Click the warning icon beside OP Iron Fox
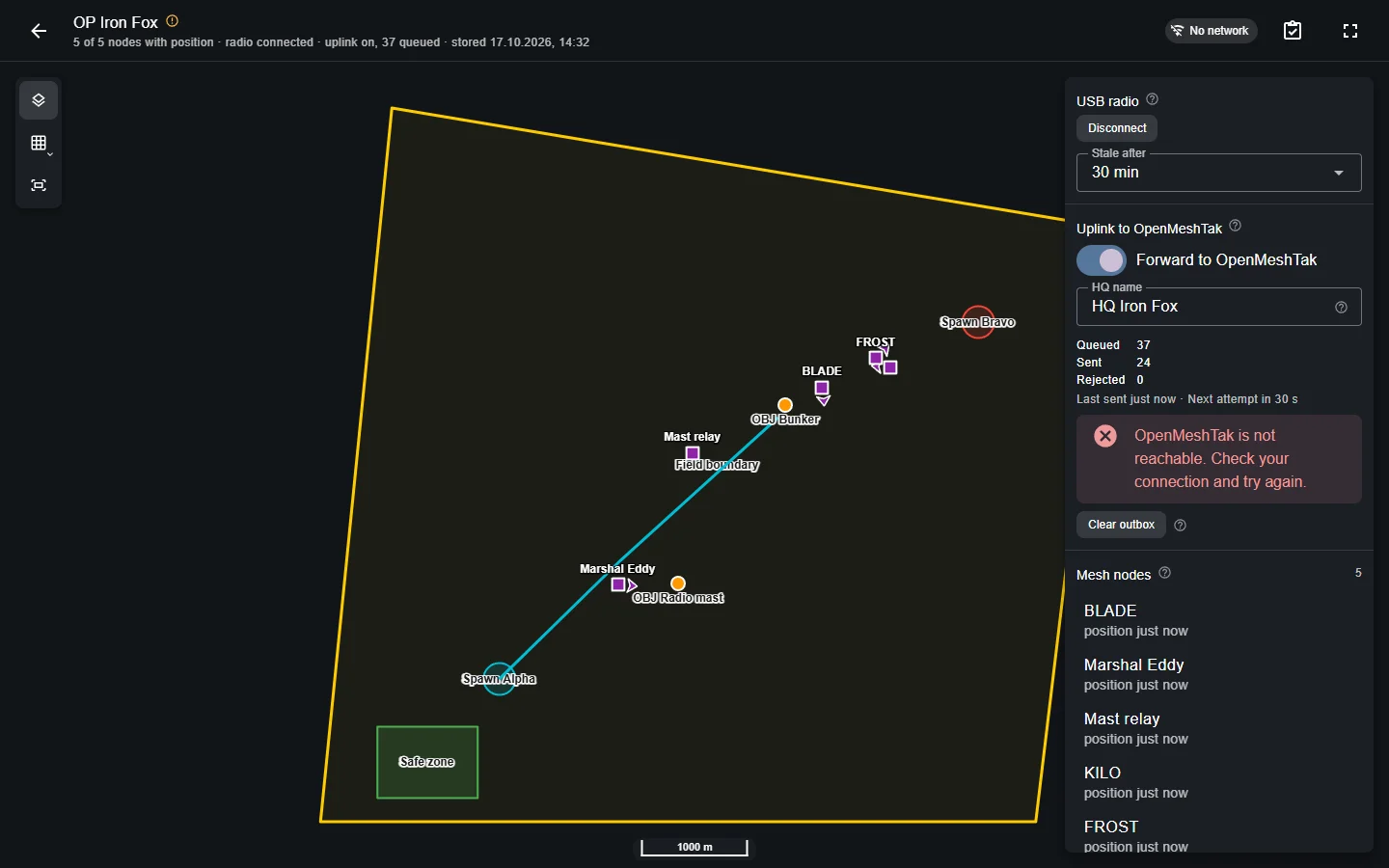 173,21
